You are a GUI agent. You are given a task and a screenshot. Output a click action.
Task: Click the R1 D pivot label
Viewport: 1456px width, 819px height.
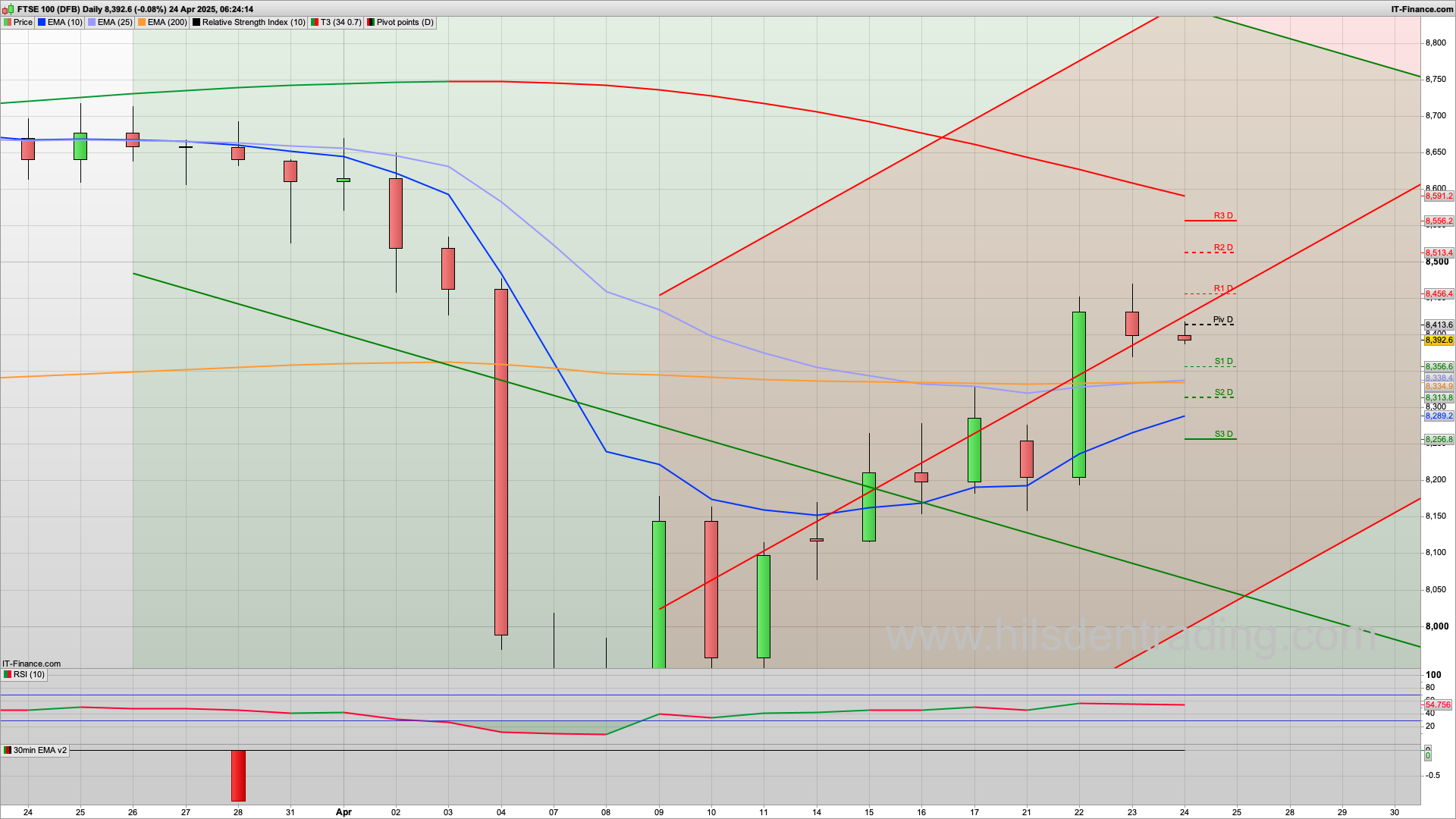1223,288
